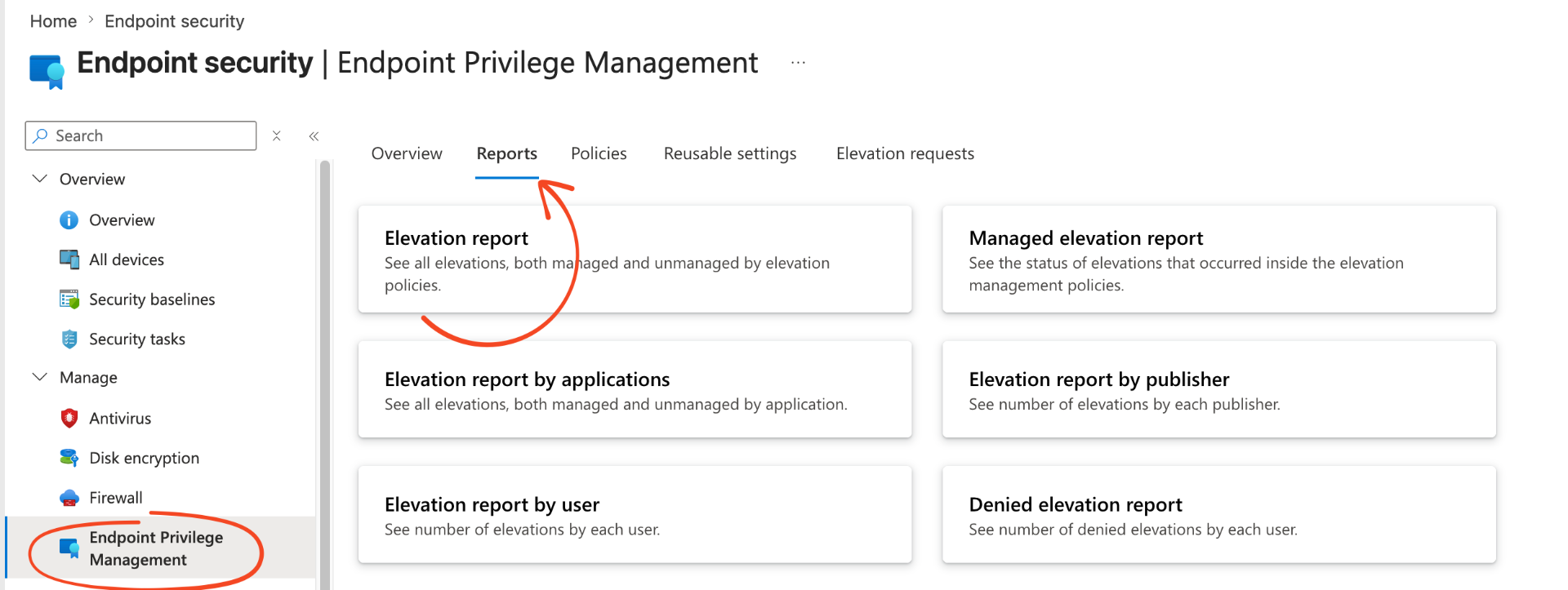Open Elevation report by user card
The width and height of the screenshot is (1568, 590).
635,514
